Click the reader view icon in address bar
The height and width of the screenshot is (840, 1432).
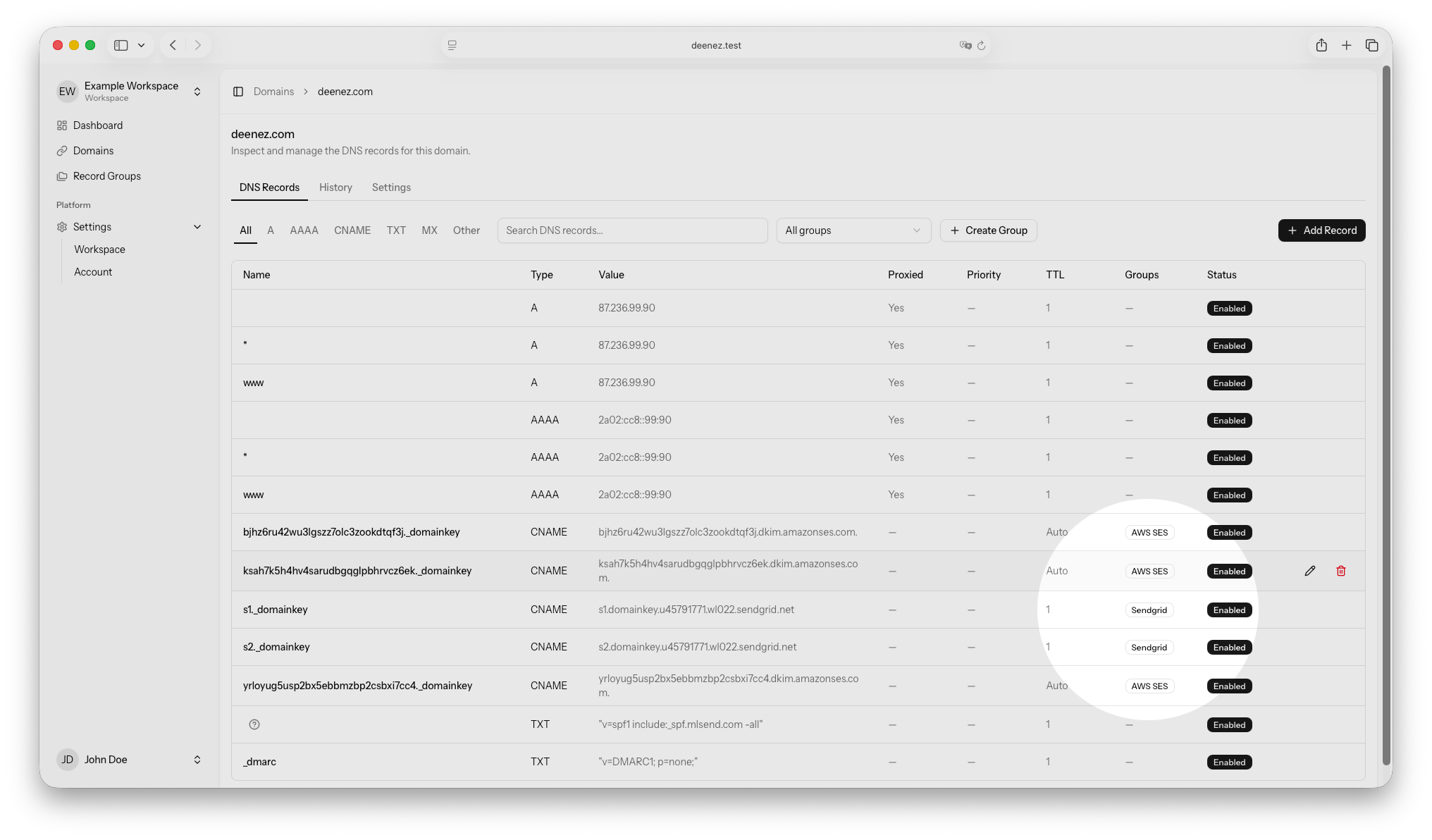452,45
